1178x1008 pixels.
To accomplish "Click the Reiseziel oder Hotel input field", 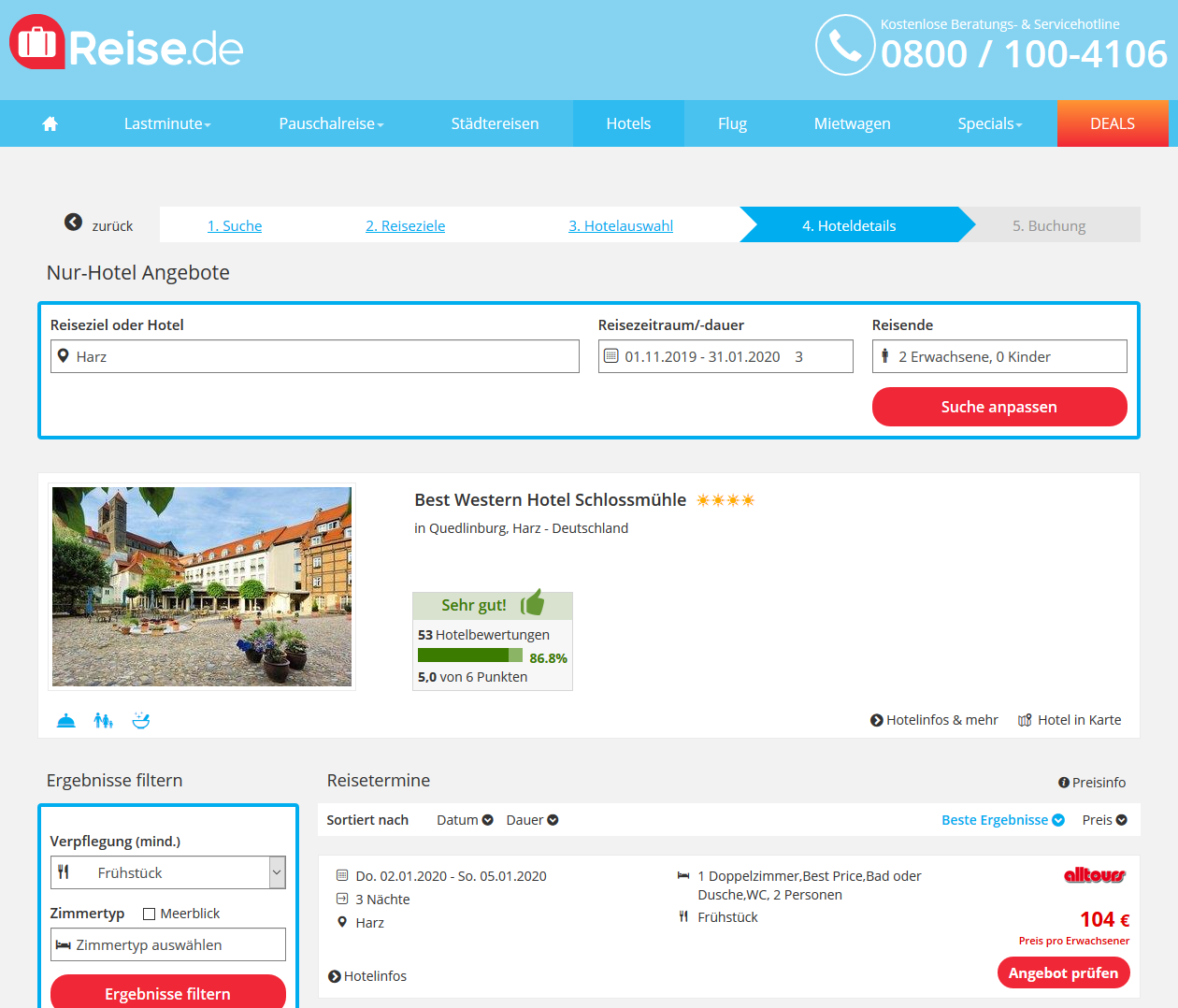I will [315, 356].
